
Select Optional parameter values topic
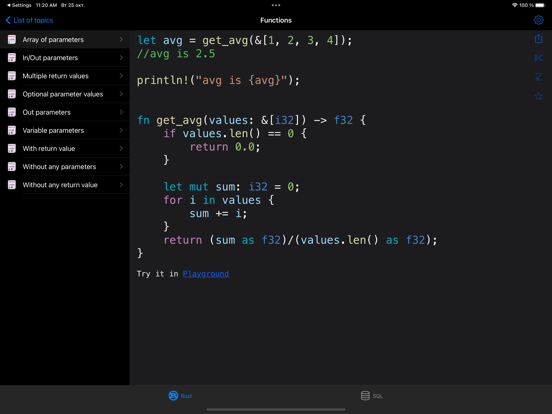pos(65,94)
